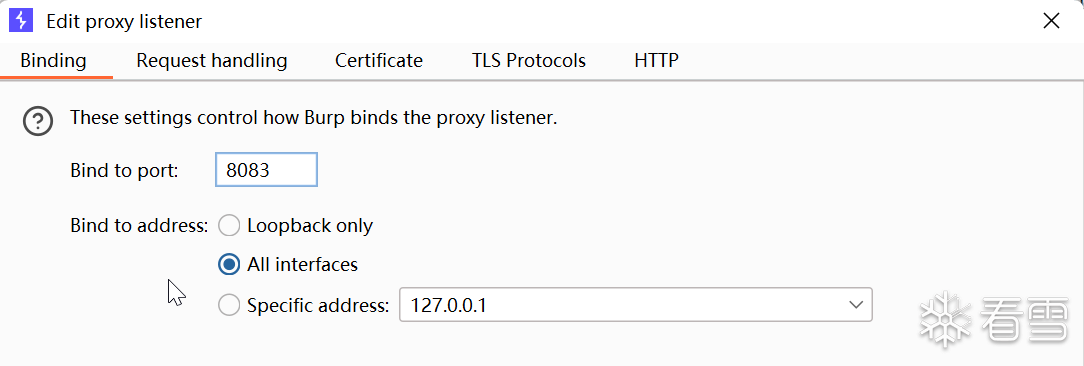The image size is (1084, 366).
Task: Click the 127.0.0.1 address combo box
Action: [635, 305]
